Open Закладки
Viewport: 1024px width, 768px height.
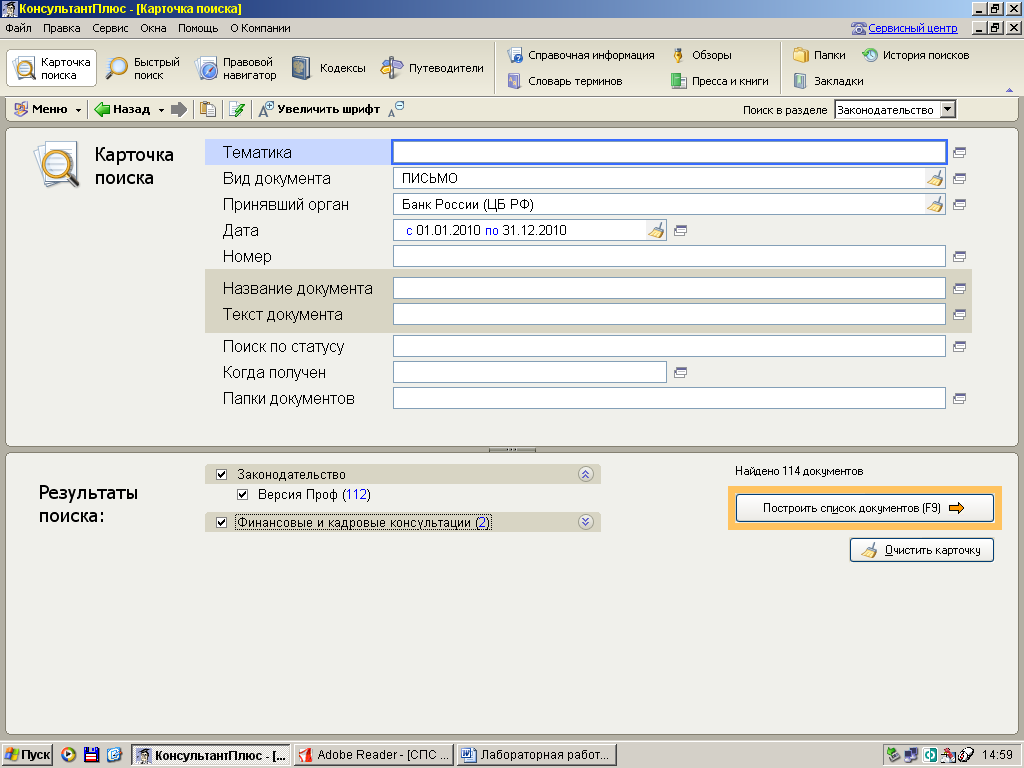[828, 81]
